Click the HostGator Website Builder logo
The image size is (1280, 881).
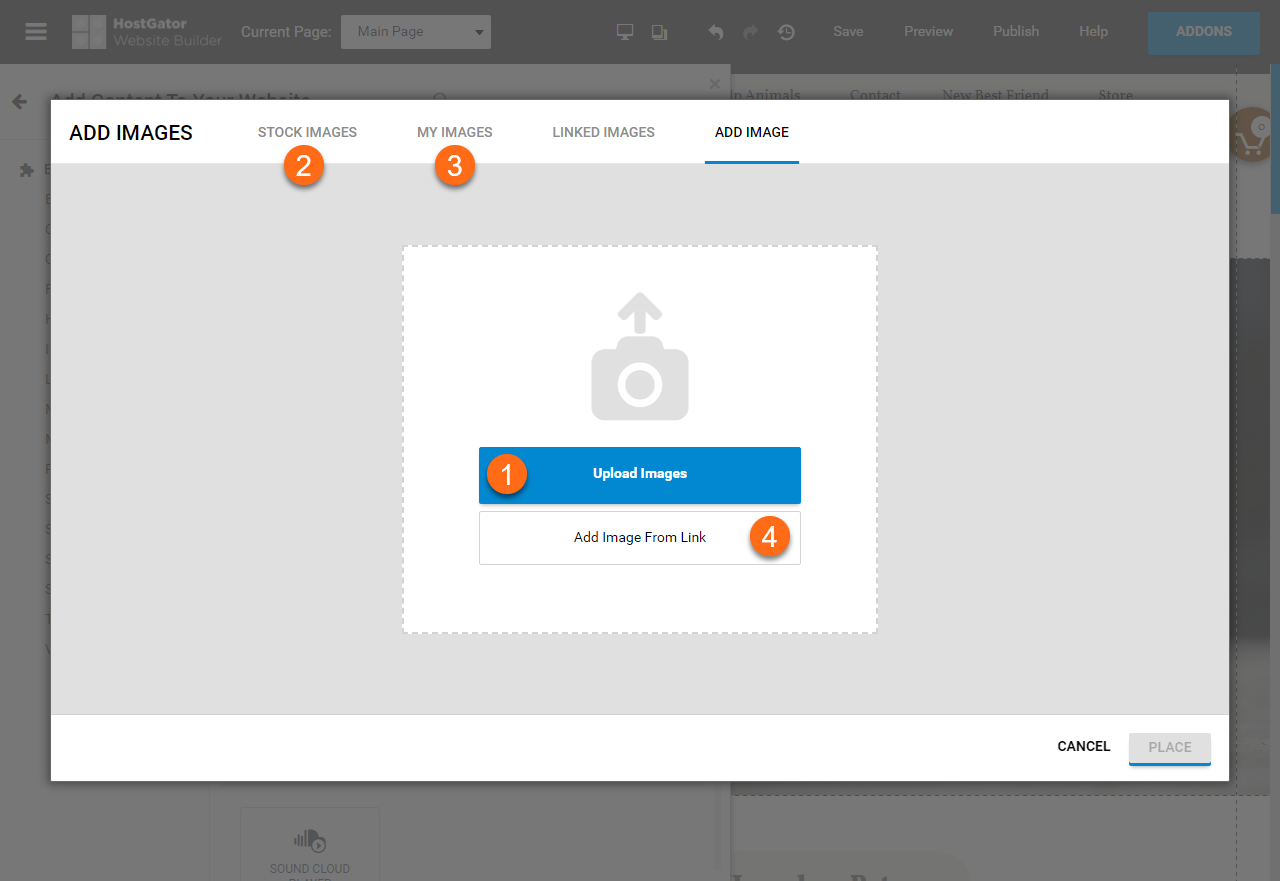pos(146,32)
